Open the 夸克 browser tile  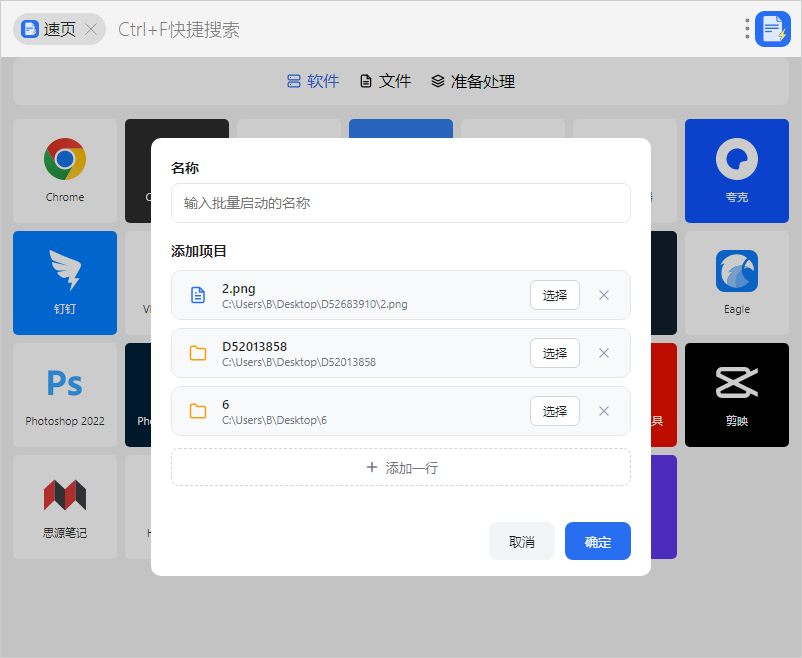click(737, 171)
